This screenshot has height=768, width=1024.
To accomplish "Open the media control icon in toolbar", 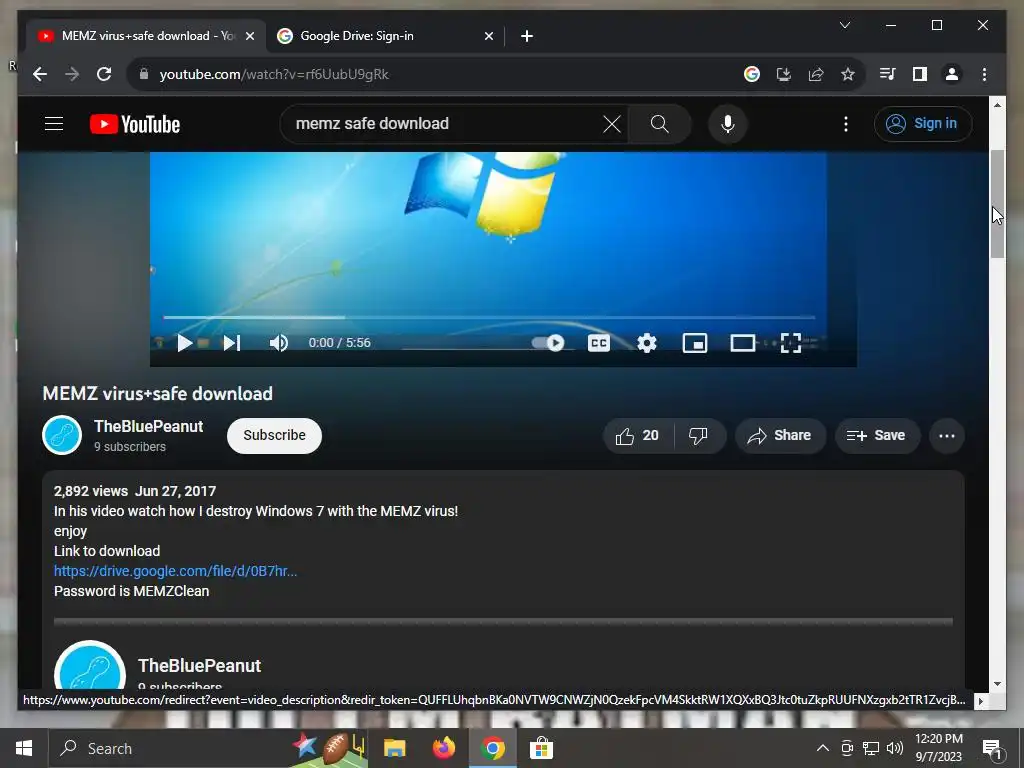I will [x=888, y=74].
